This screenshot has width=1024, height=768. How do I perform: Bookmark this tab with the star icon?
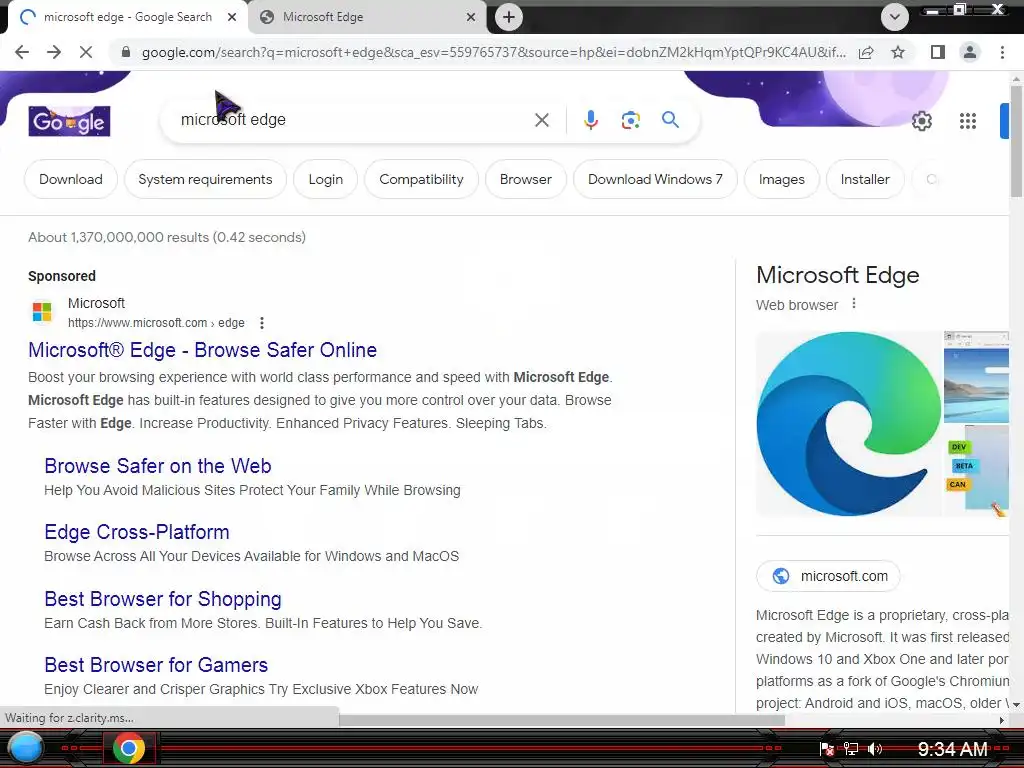[x=898, y=52]
